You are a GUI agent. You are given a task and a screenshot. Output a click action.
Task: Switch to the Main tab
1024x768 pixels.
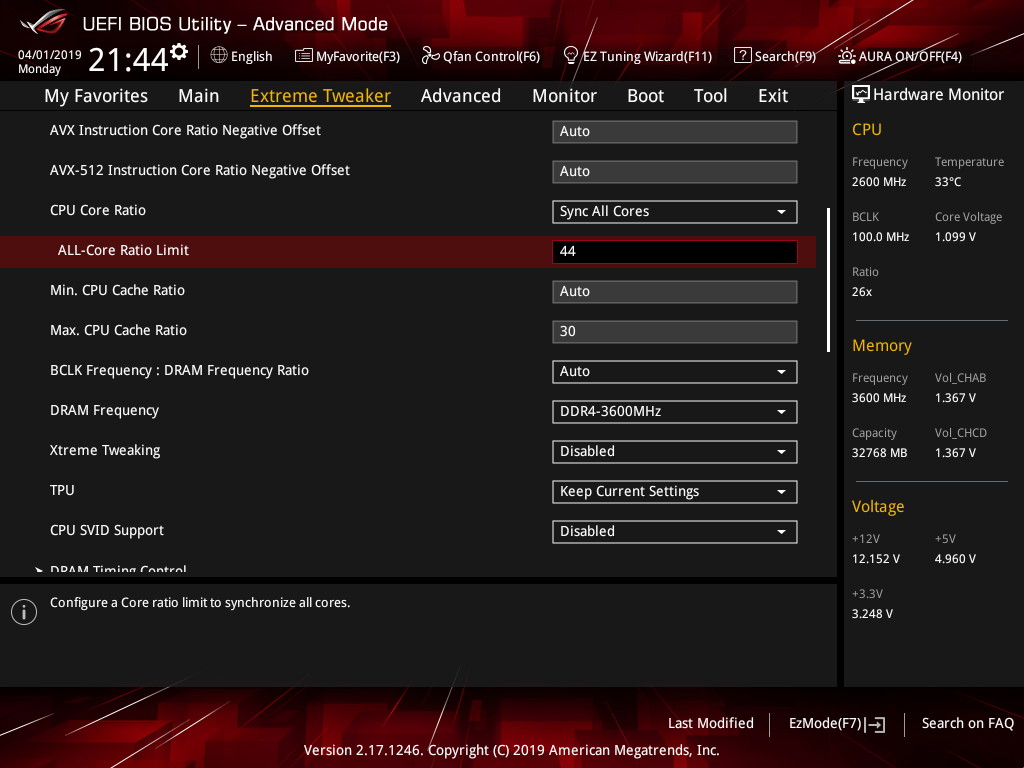coord(199,96)
